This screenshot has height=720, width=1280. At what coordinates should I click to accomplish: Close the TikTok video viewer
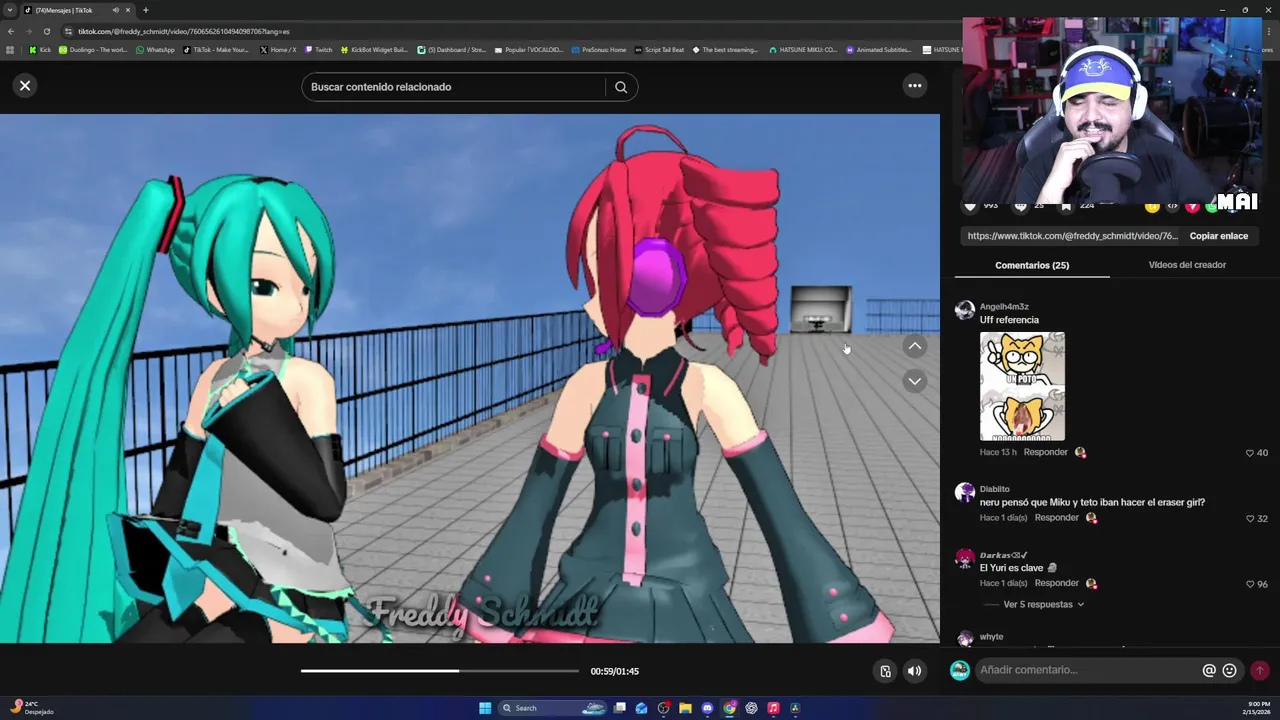[x=25, y=86]
